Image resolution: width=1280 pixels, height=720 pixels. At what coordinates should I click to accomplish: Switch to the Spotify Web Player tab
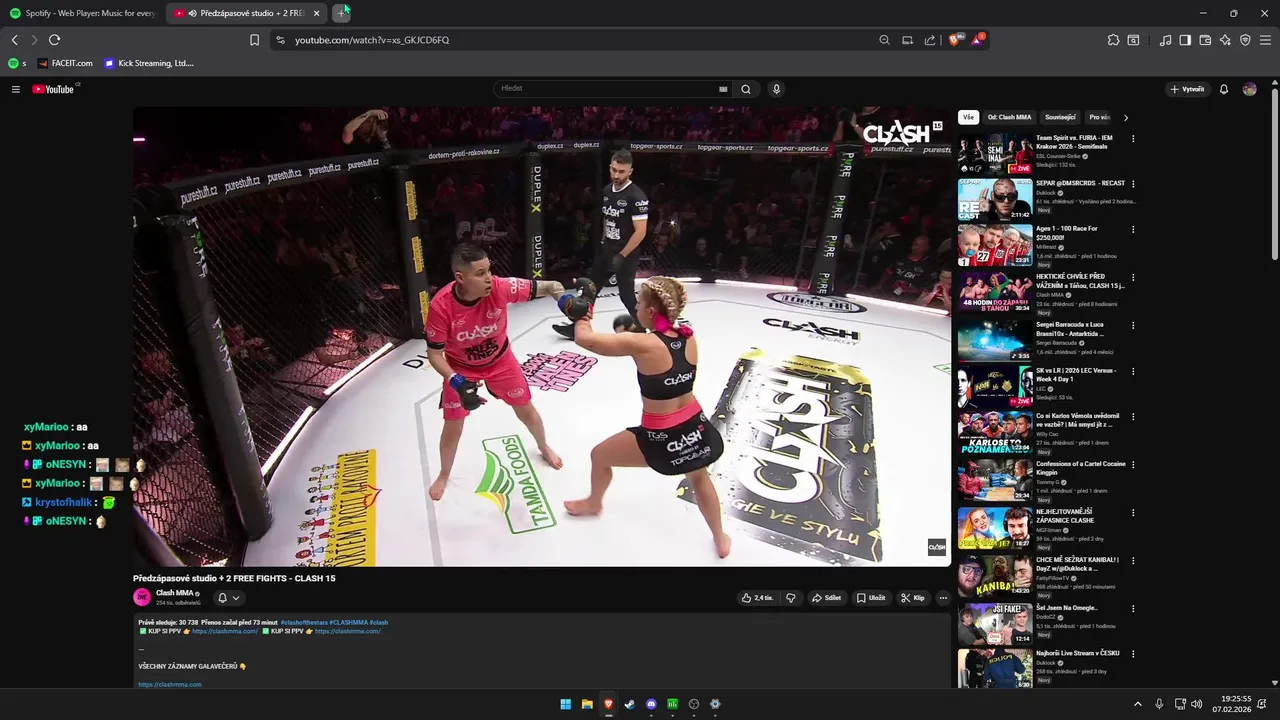(x=82, y=13)
